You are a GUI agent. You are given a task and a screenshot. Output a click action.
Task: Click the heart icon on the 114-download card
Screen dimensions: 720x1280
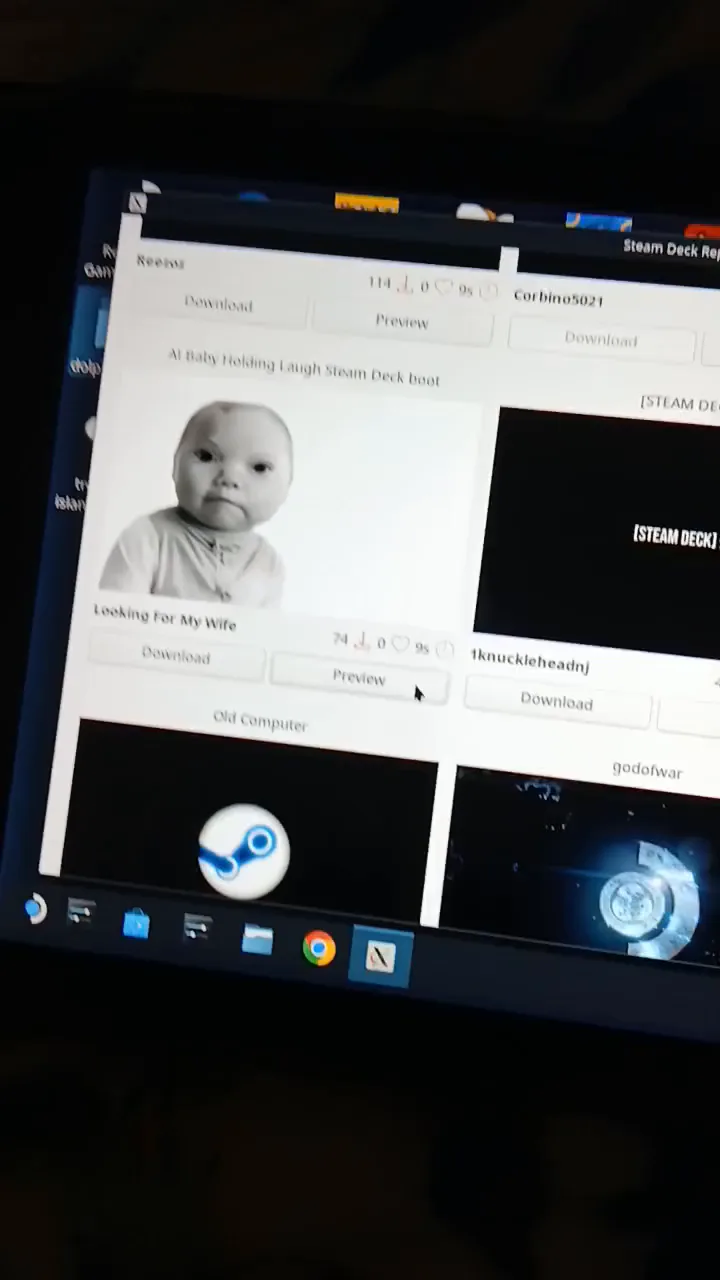444,289
